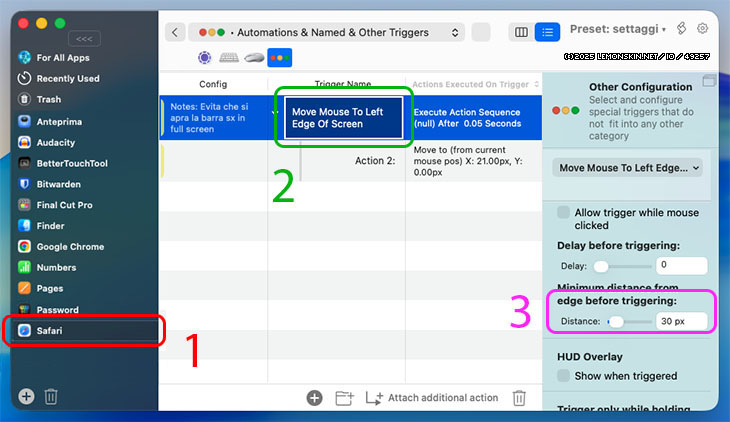Open settings gear next to preset

point(702,29)
